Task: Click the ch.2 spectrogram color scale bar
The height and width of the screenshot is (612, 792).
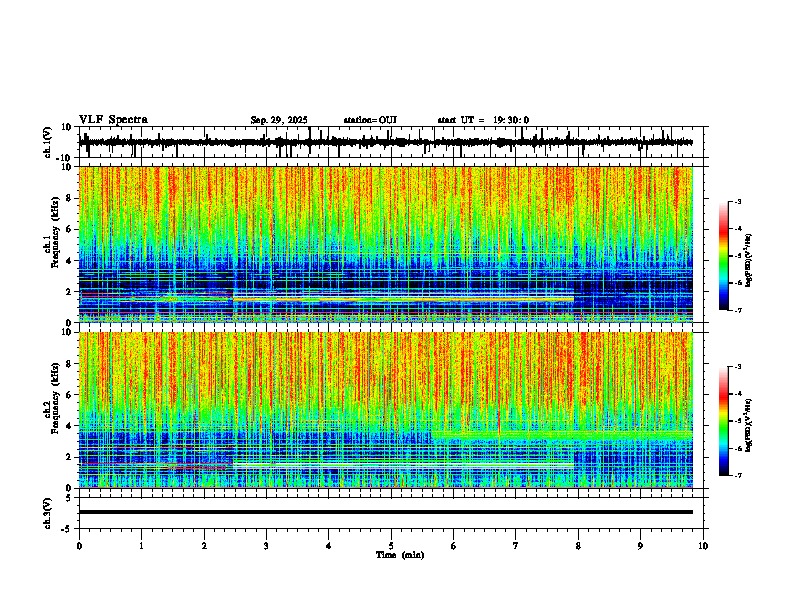Action: 724,421
